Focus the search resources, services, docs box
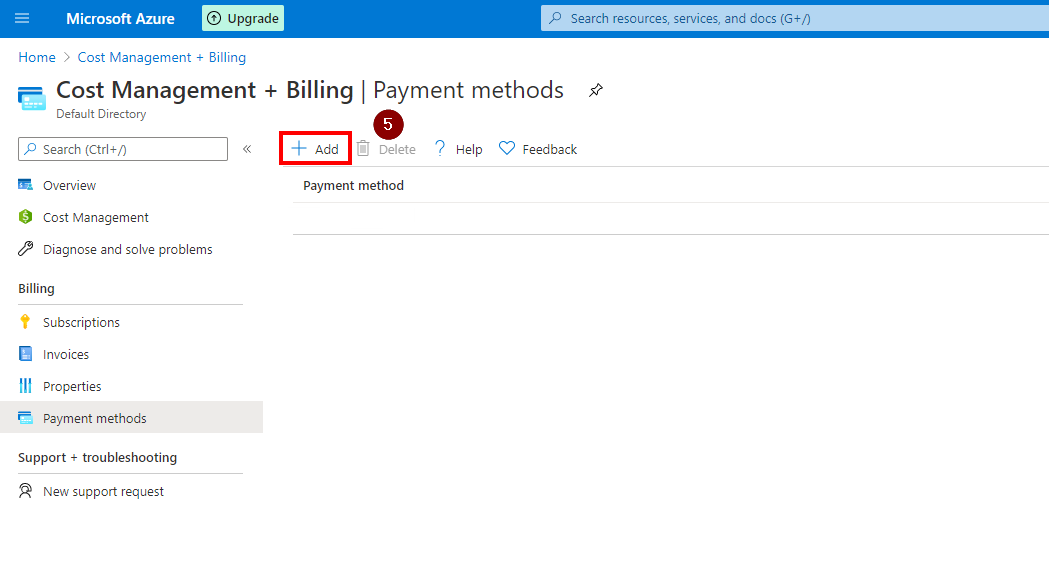 tap(795, 18)
